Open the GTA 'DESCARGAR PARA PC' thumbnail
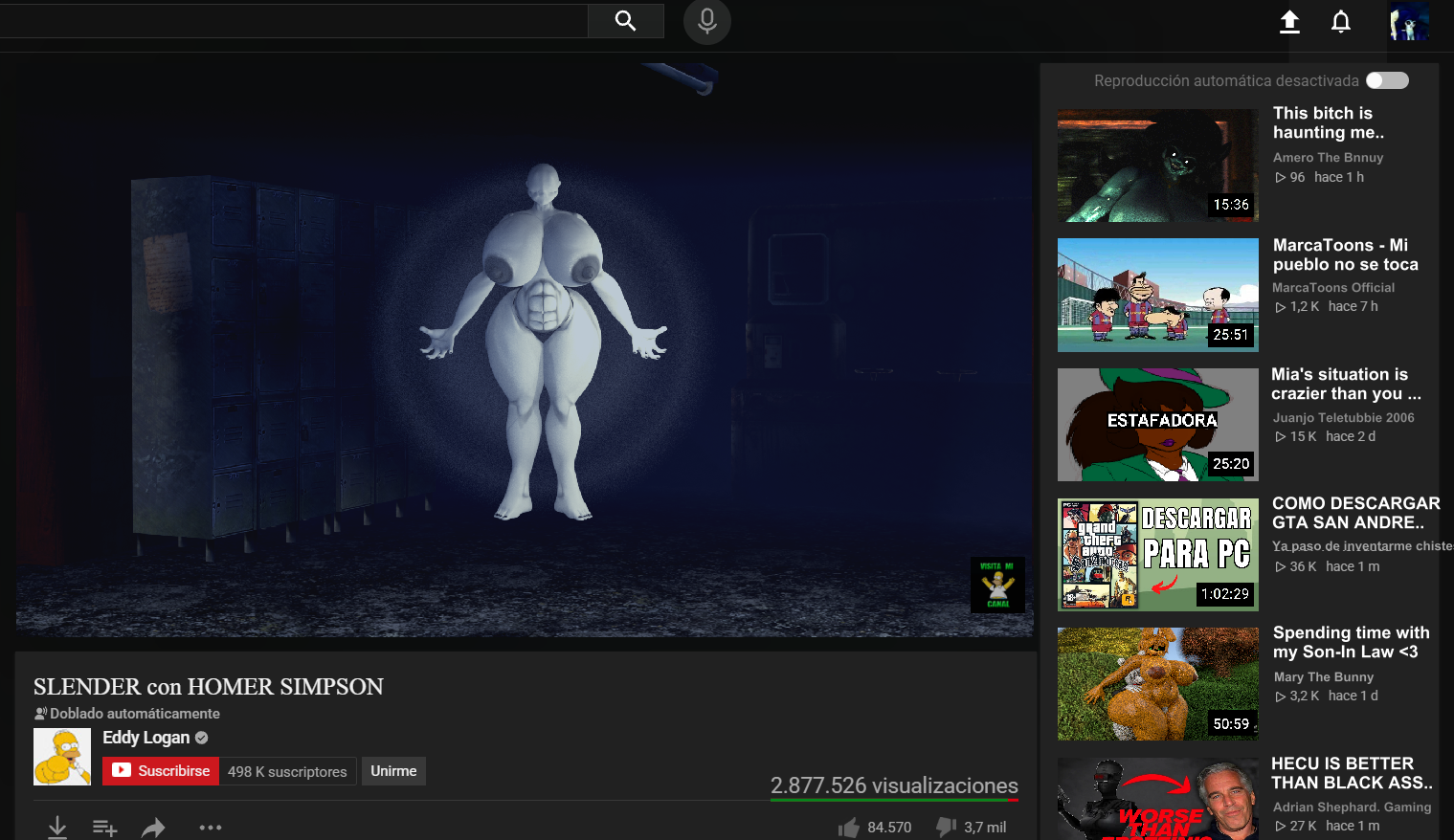This screenshot has width=1454, height=840. click(x=1158, y=555)
